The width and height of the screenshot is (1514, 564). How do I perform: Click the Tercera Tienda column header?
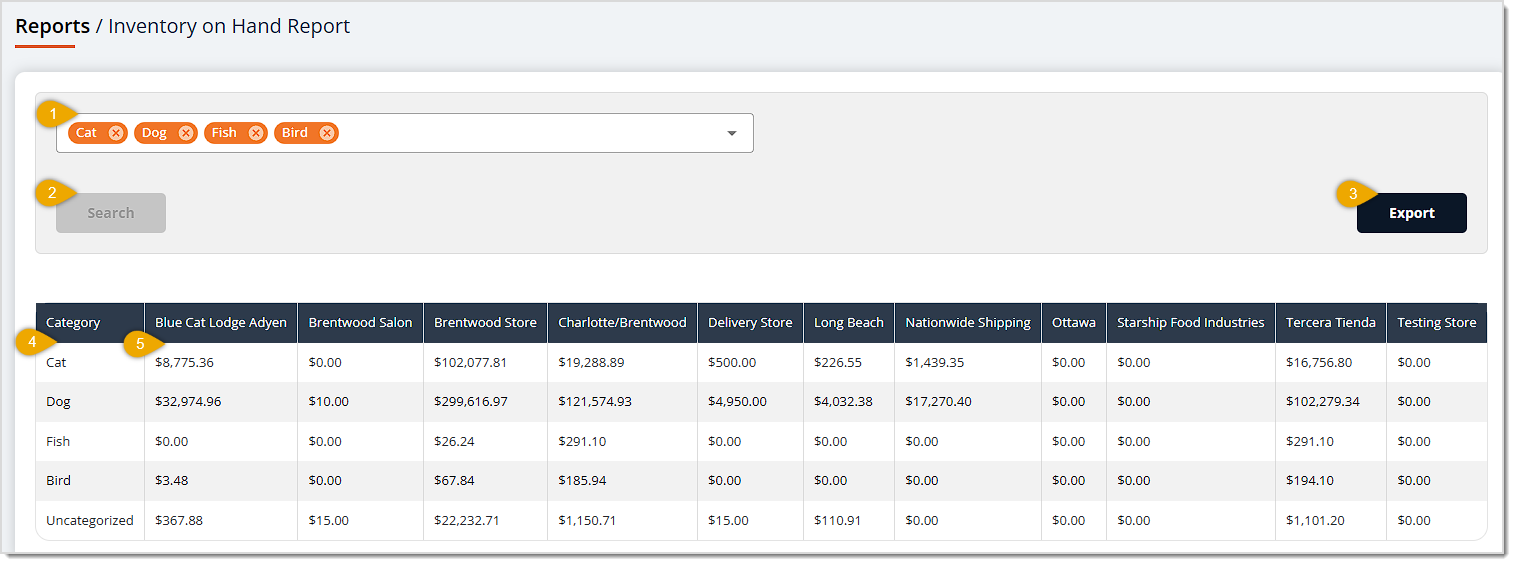[1331, 323]
